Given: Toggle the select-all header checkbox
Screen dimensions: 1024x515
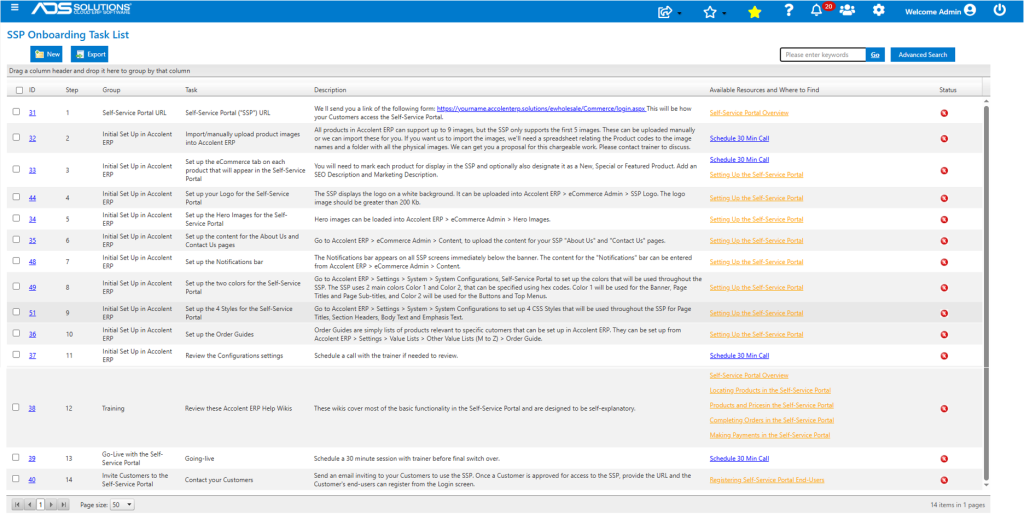Looking at the screenshot, I should pyautogui.click(x=19, y=90).
